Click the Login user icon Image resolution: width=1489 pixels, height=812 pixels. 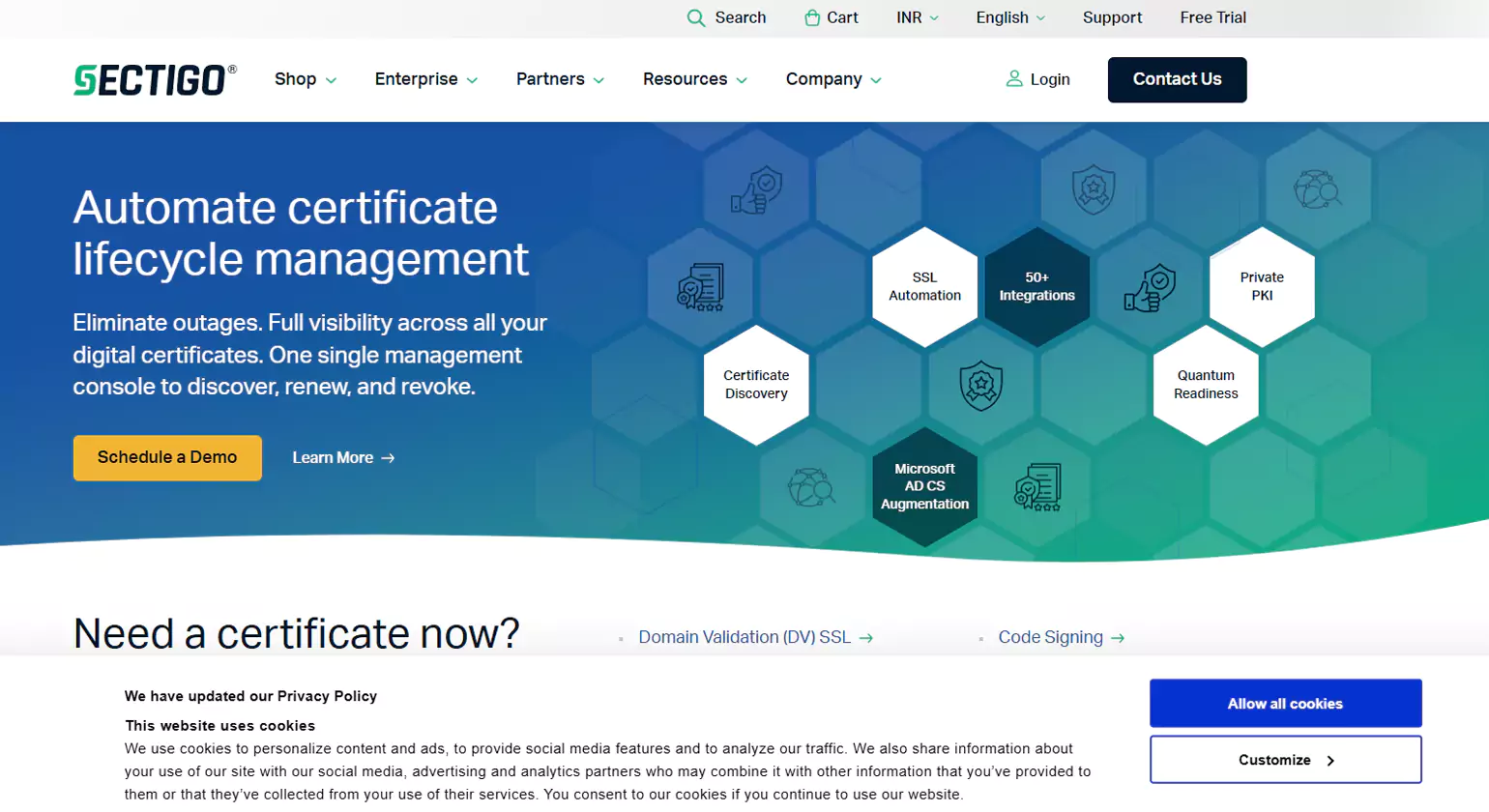coord(1014,79)
